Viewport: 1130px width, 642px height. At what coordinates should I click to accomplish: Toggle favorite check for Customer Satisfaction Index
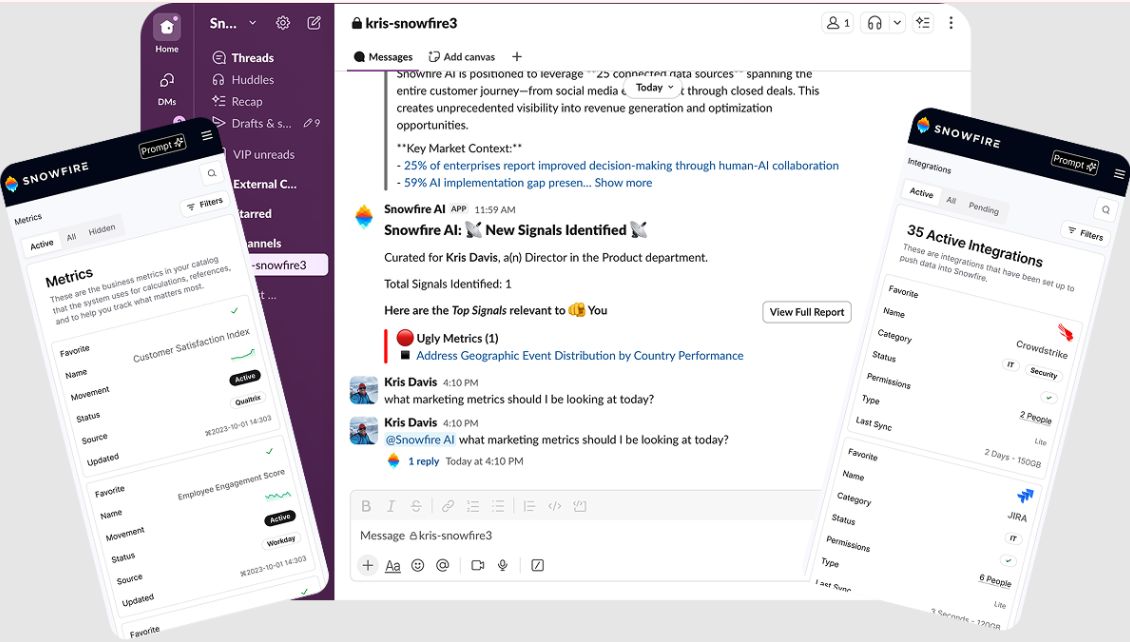(234, 311)
